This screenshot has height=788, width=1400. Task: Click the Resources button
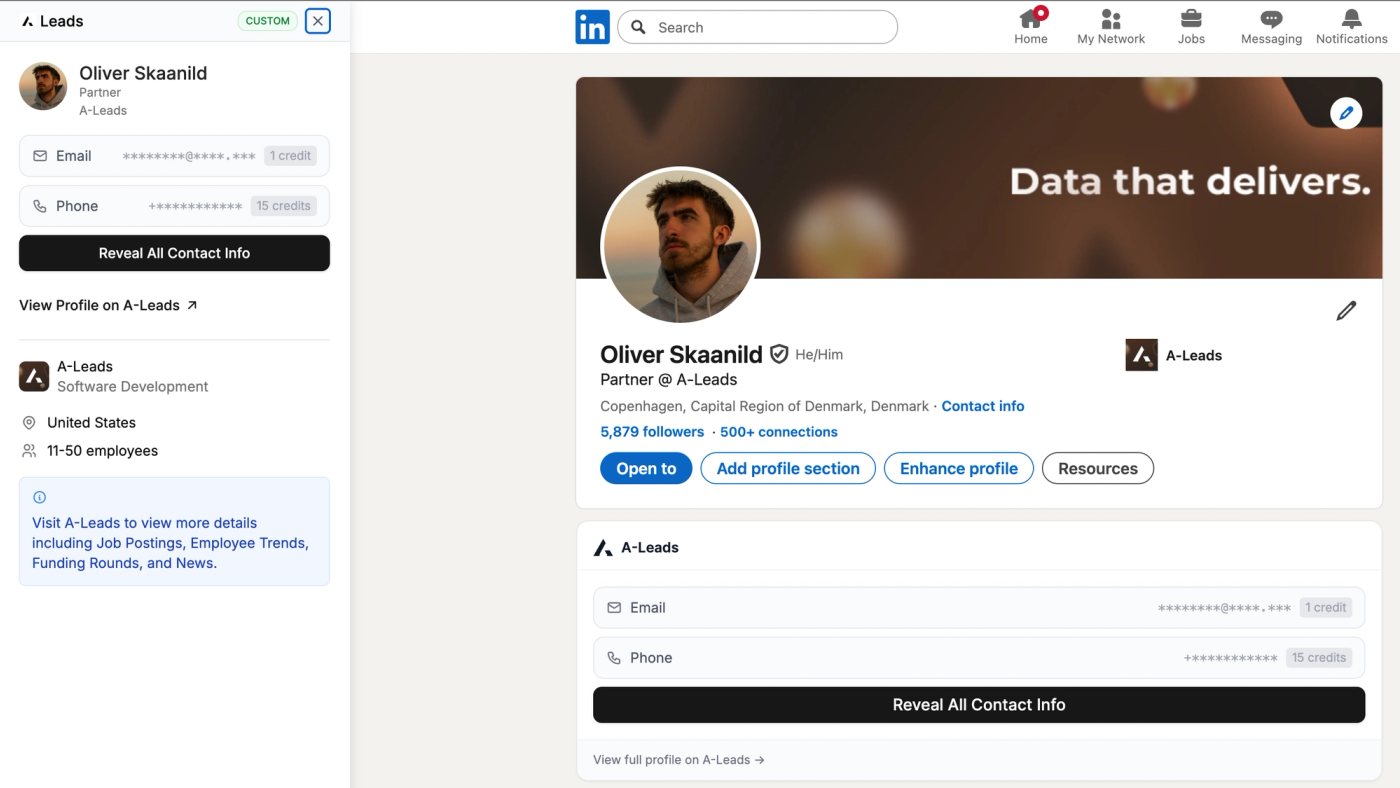[x=1098, y=468]
